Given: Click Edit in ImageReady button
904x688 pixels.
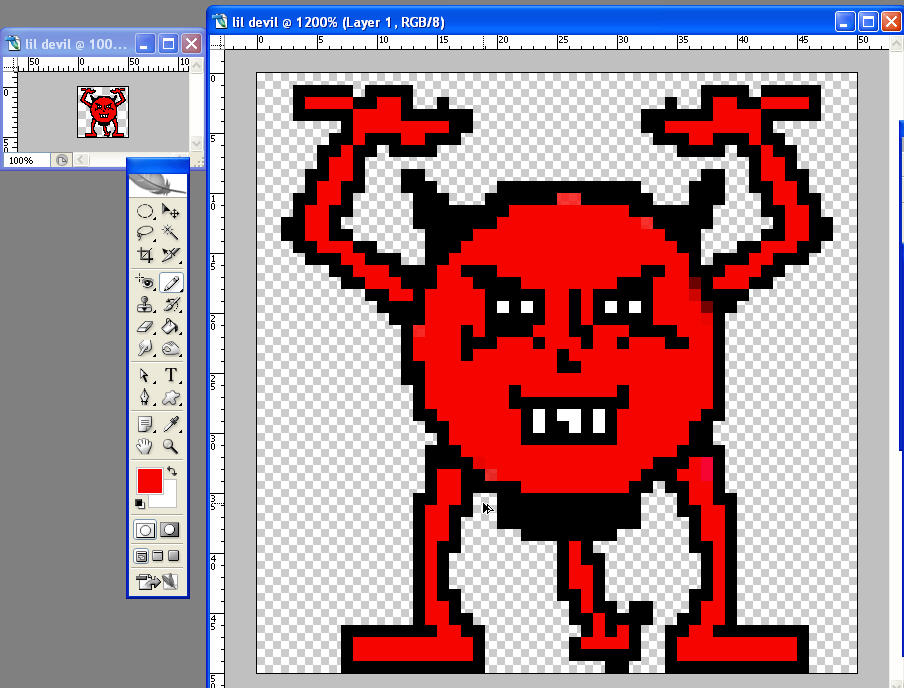Looking at the screenshot, I should (157, 582).
